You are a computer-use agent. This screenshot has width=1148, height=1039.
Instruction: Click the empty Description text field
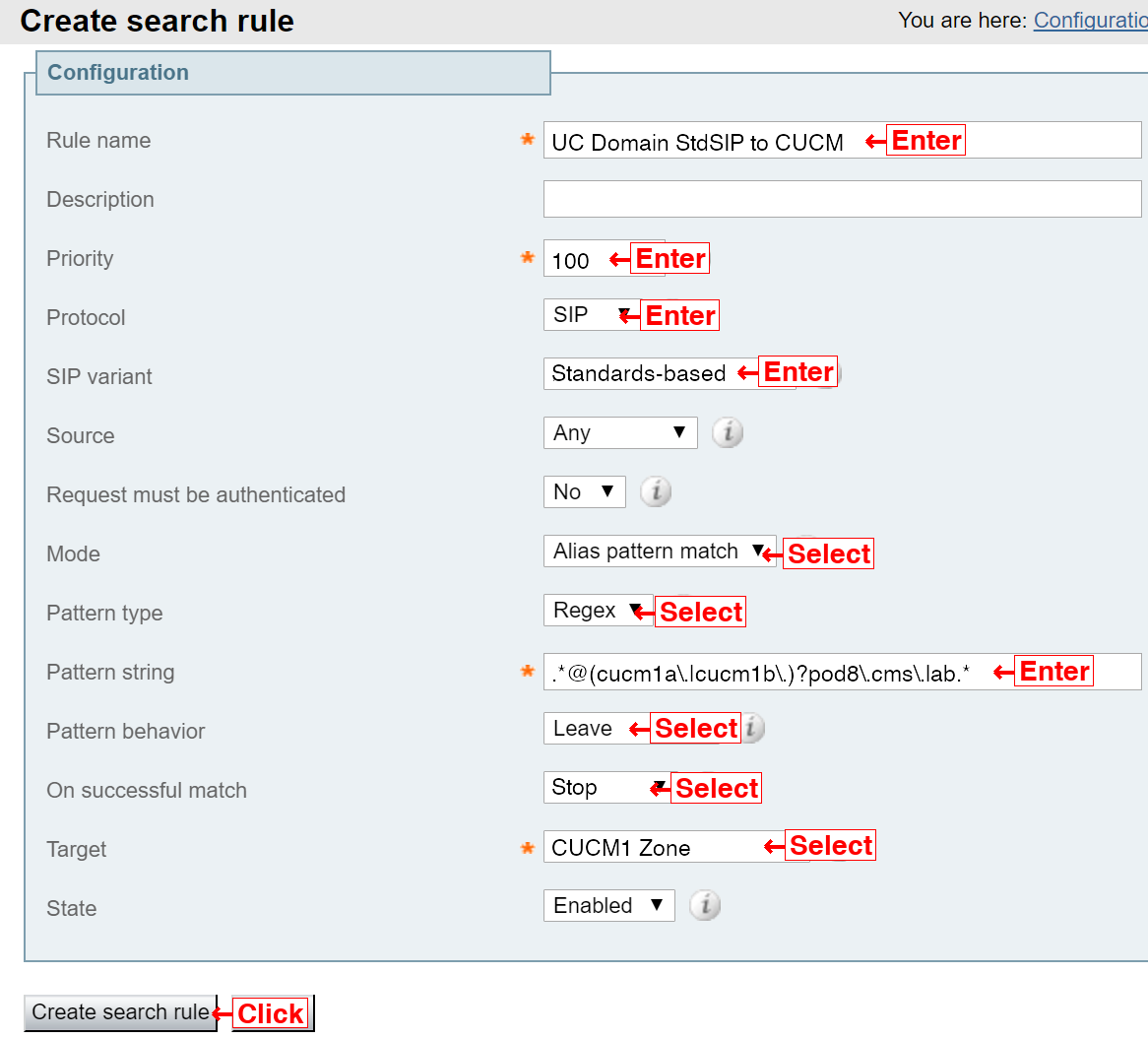point(842,199)
